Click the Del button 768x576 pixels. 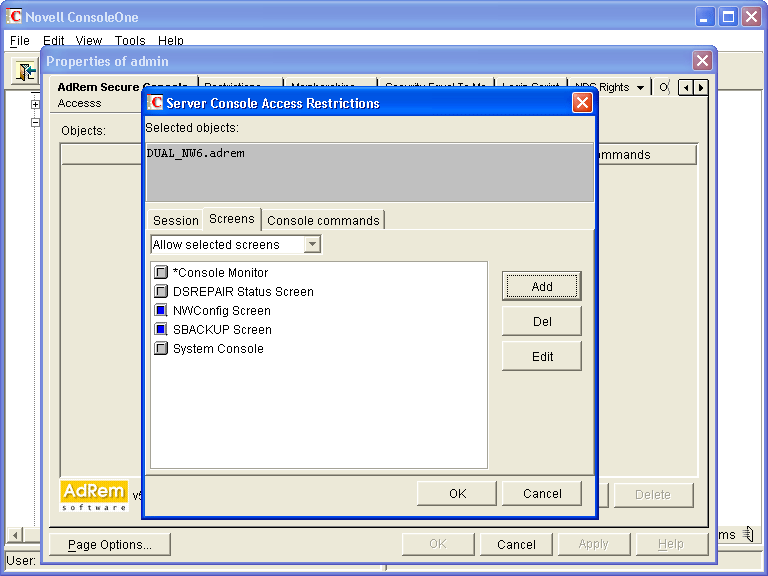(542, 321)
